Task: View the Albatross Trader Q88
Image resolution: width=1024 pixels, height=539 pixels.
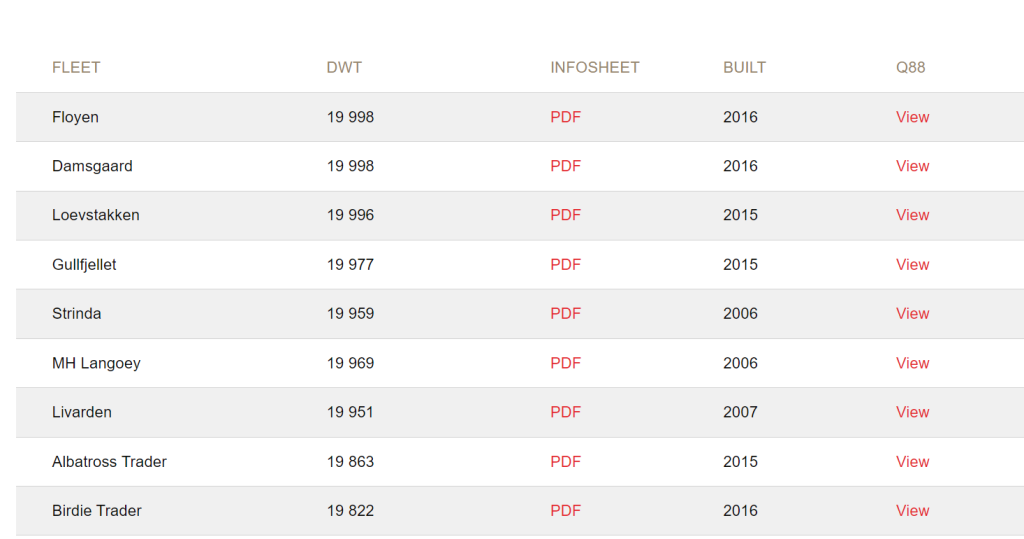Action: tap(912, 462)
